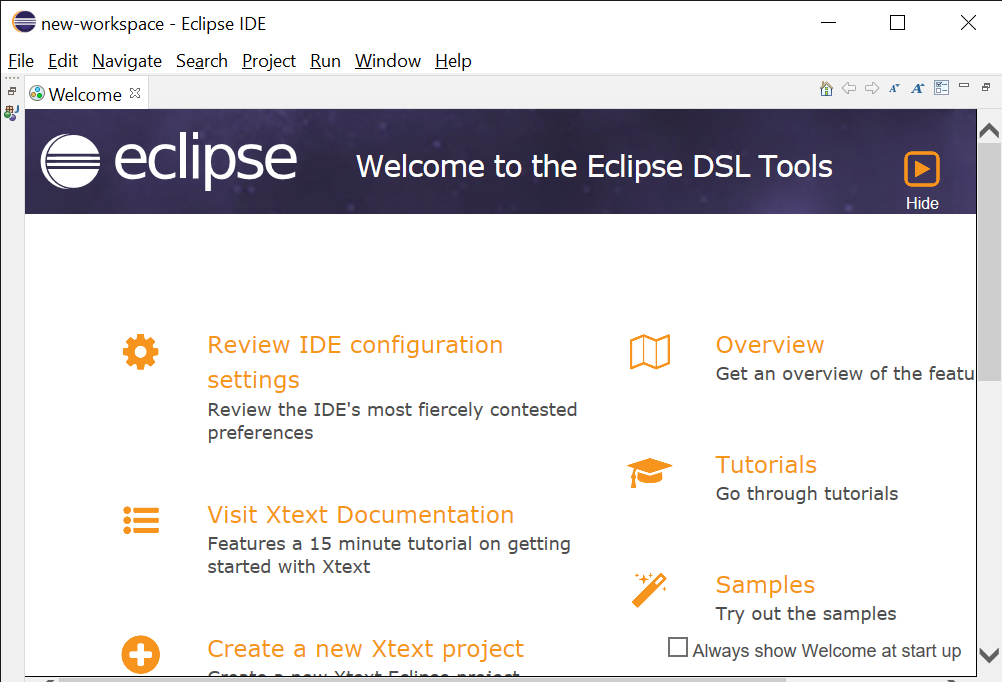Open the Run menu
Viewport: 1002px width, 682px height.
tap(325, 61)
